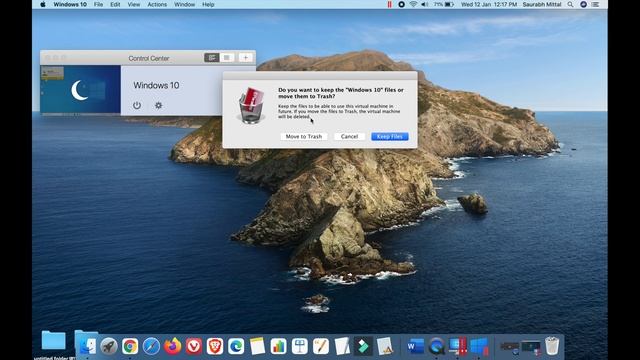Select "Windows 10" name in Control Center
The width and height of the screenshot is (640, 360).
coord(156,85)
